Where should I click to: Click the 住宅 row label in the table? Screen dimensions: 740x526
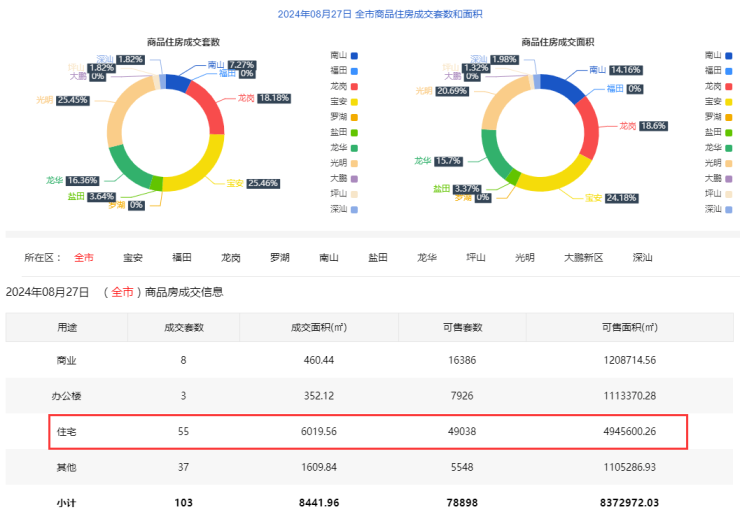click(x=66, y=432)
